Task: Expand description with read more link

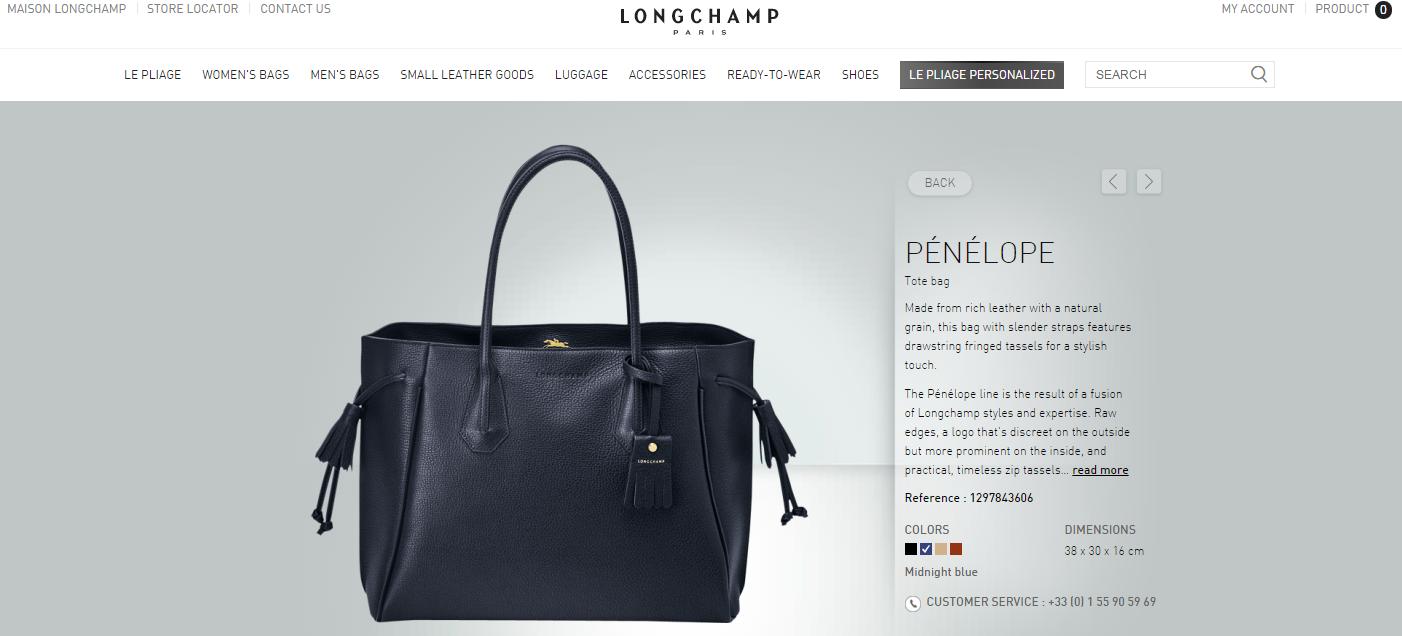Action: click(1100, 470)
